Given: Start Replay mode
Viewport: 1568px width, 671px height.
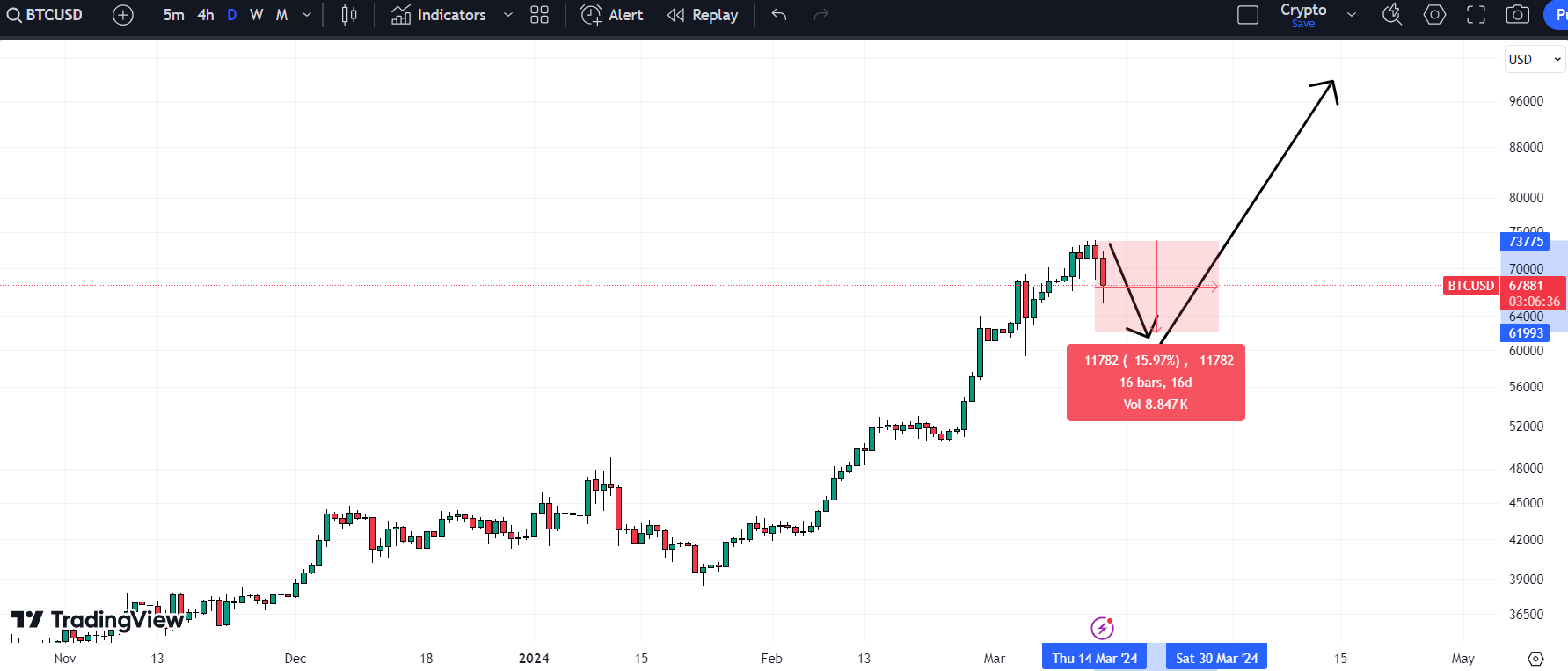Looking at the screenshot, I should coord(702,15).
